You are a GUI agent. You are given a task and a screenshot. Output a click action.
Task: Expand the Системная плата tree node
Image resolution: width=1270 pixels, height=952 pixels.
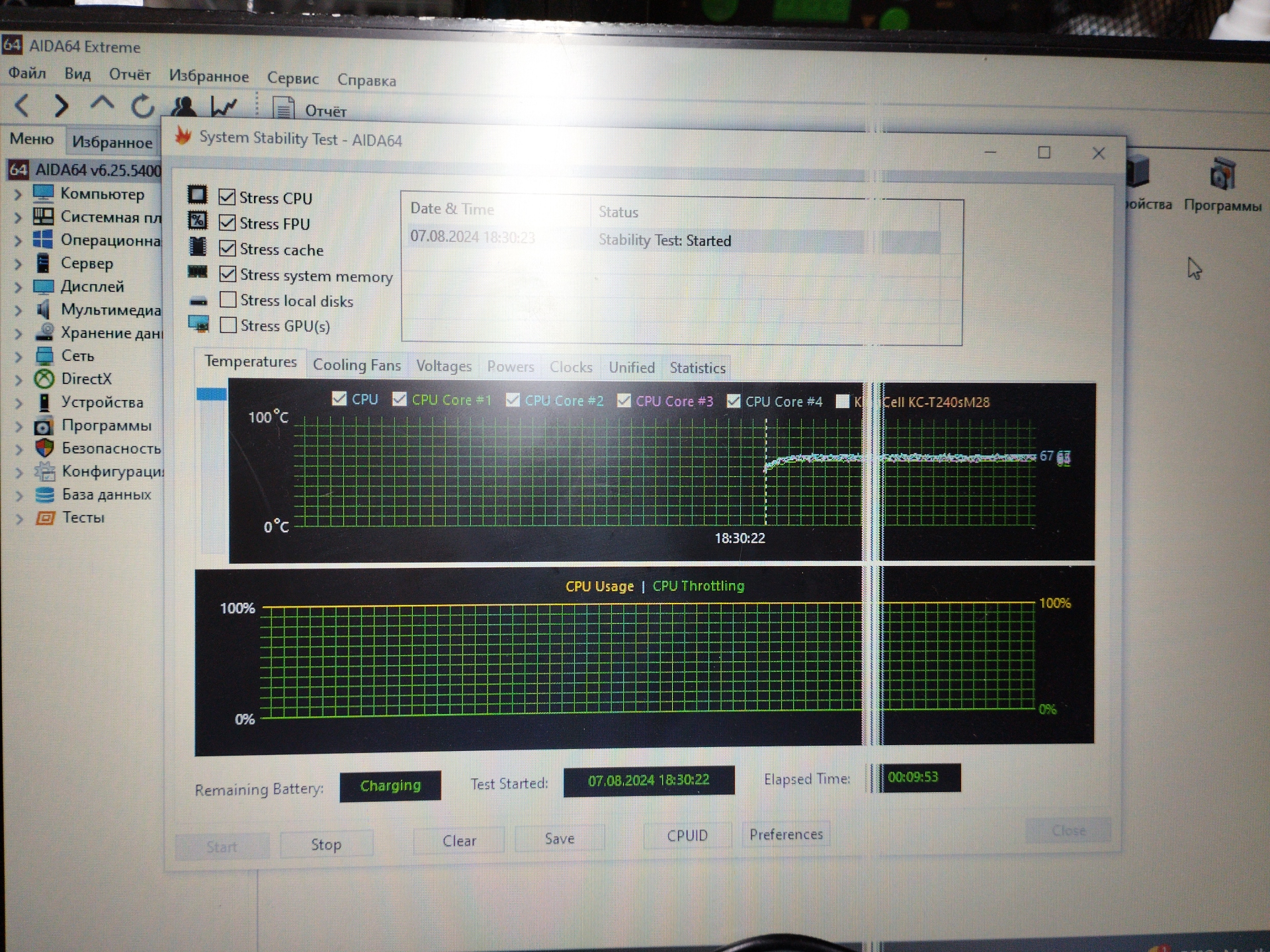[19, 218]
